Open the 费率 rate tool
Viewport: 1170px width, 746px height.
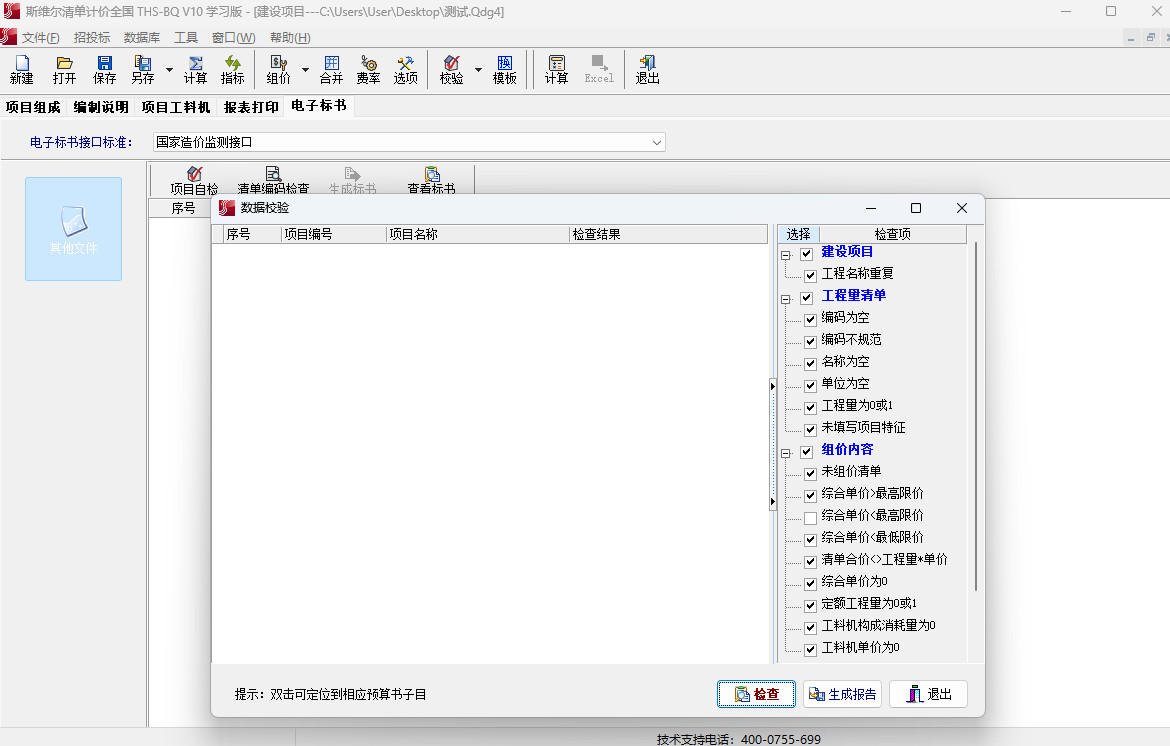(369, 69)
